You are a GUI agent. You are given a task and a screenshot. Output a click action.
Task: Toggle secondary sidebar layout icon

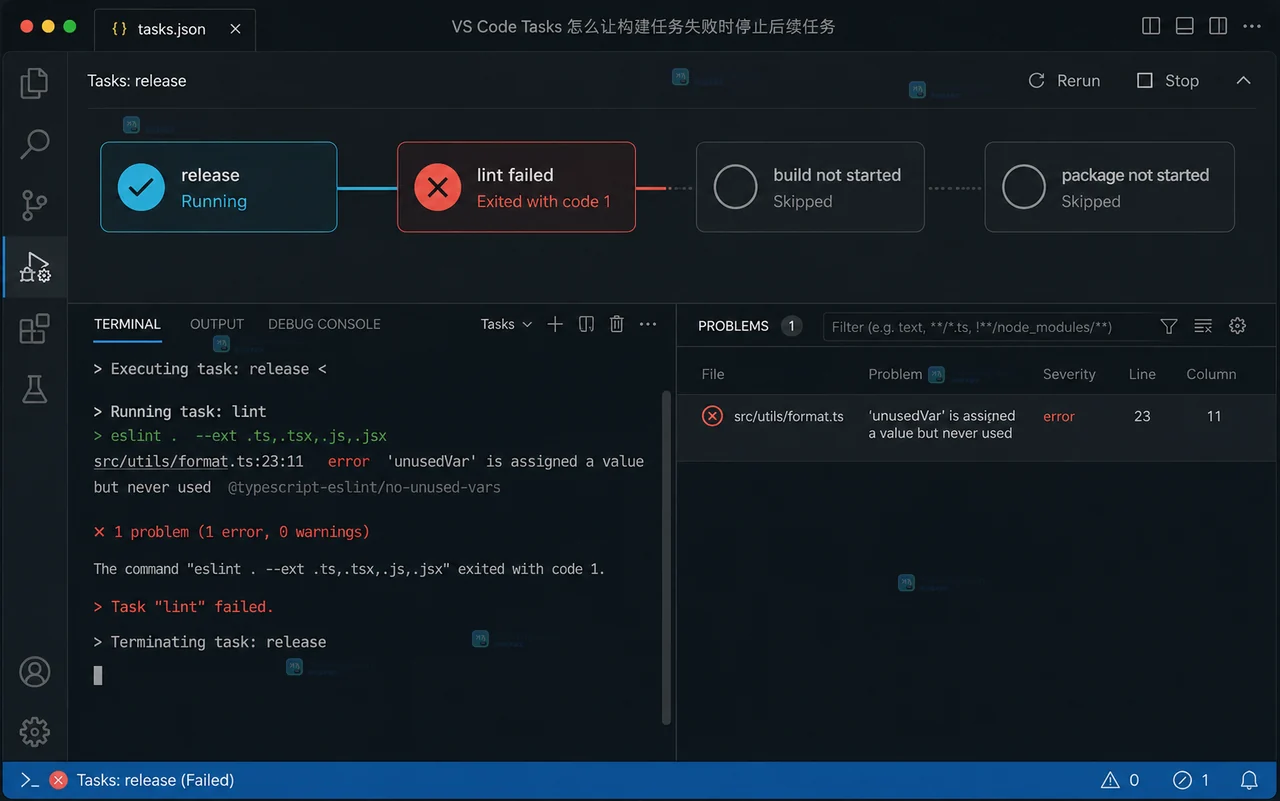(1217, 26)
